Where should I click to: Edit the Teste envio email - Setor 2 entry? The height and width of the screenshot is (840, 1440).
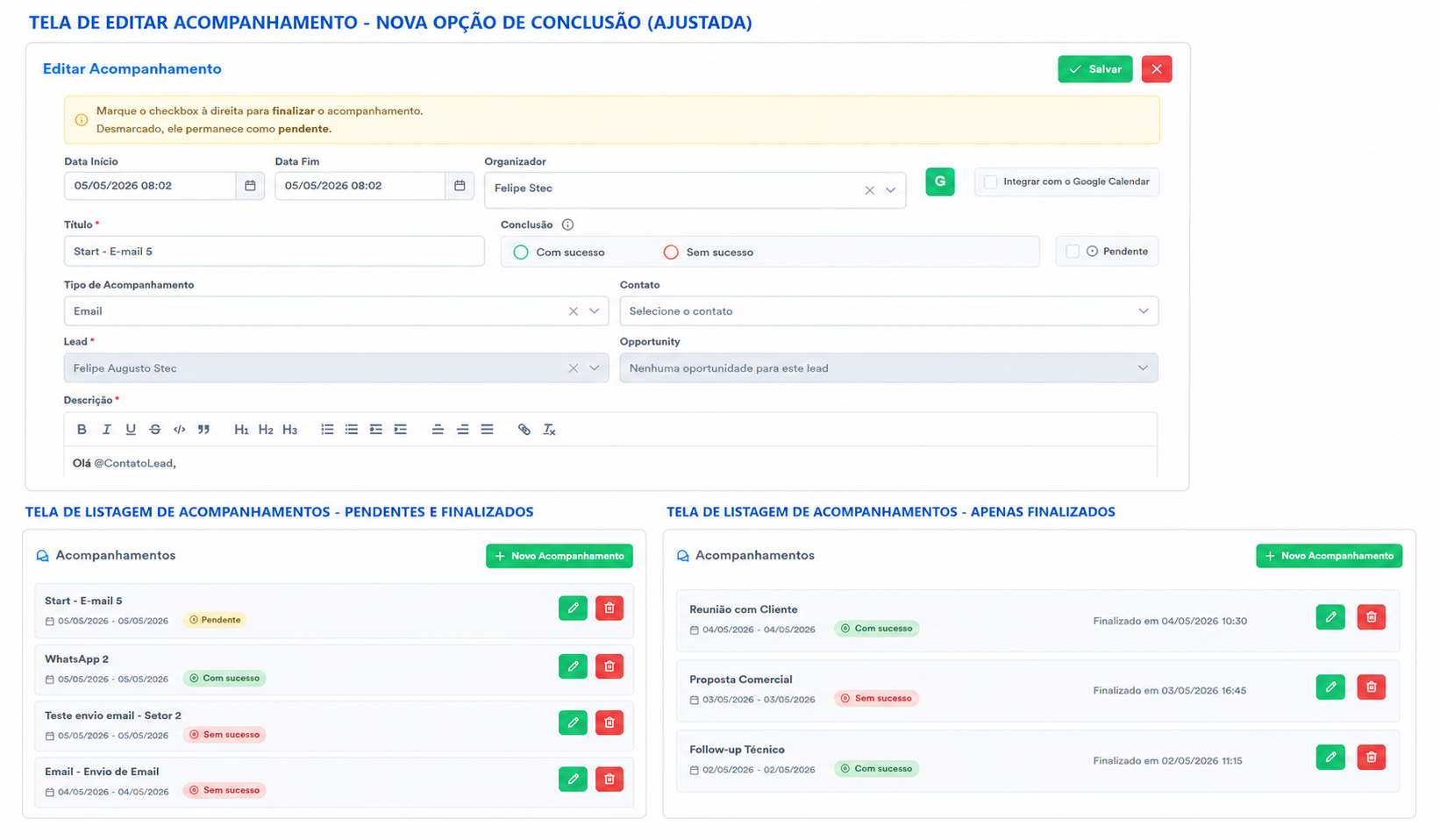tap(573, 723)
